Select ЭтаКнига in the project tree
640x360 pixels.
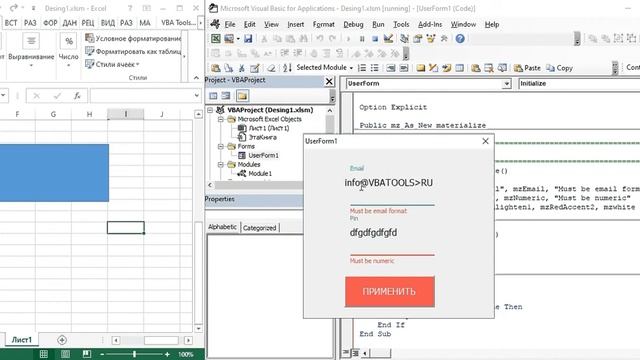tap(262, 137)
